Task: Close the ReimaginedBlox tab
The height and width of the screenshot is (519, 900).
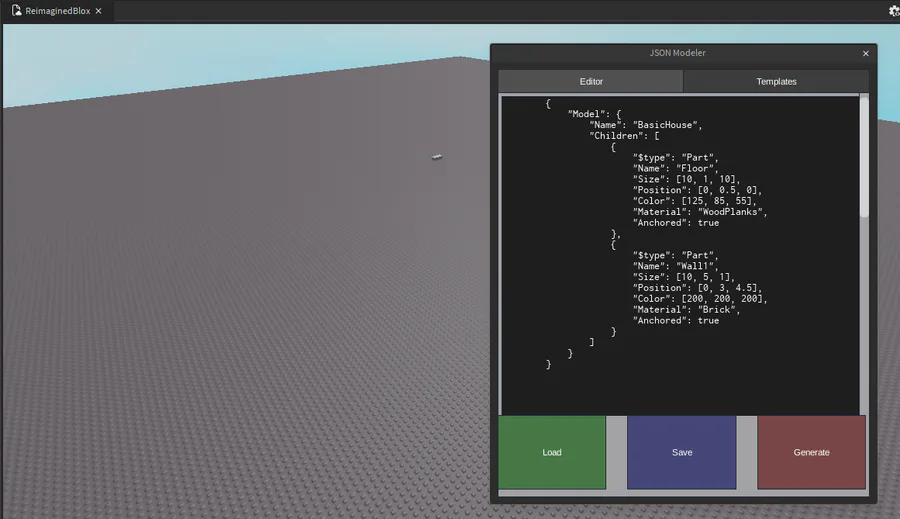Action: coord(99,11)
